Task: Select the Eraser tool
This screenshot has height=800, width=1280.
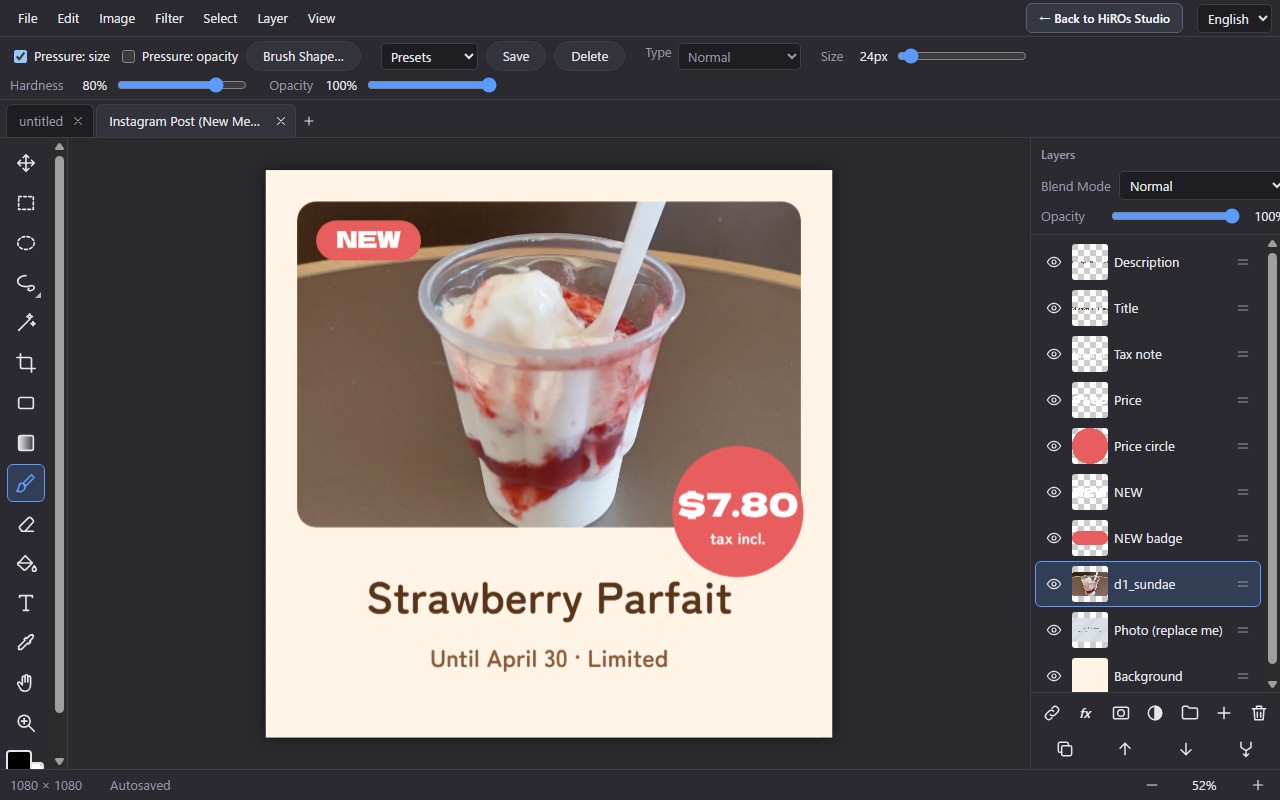Action: point(26,523)
